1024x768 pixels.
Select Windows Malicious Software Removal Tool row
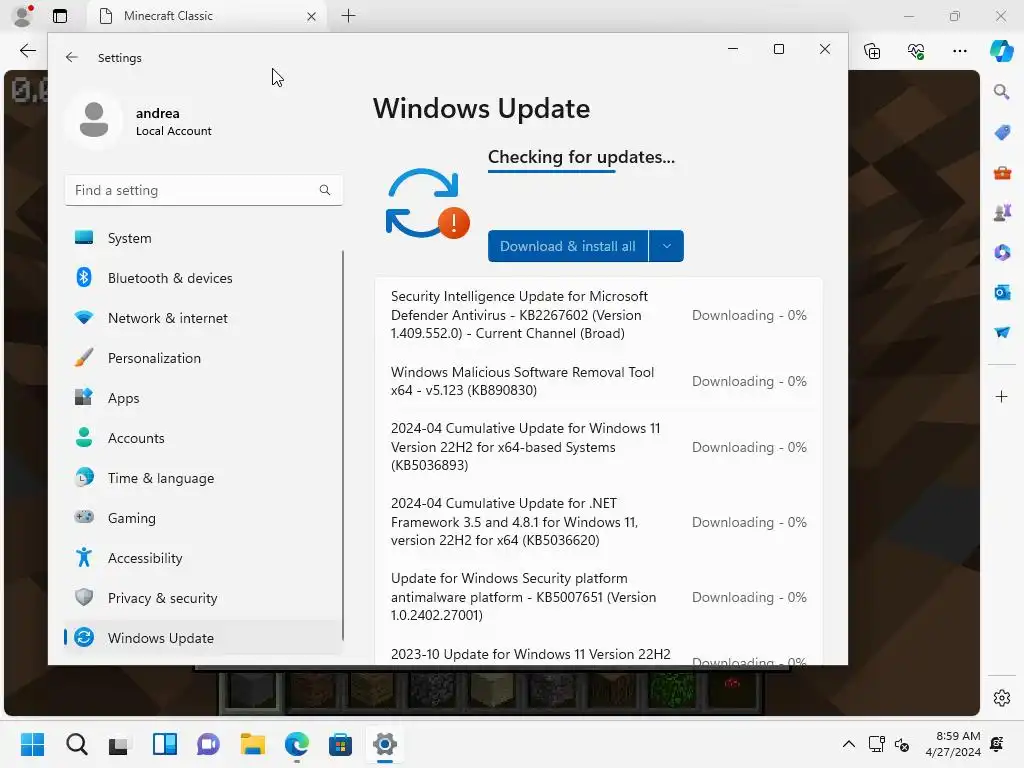tap(599, 381)
